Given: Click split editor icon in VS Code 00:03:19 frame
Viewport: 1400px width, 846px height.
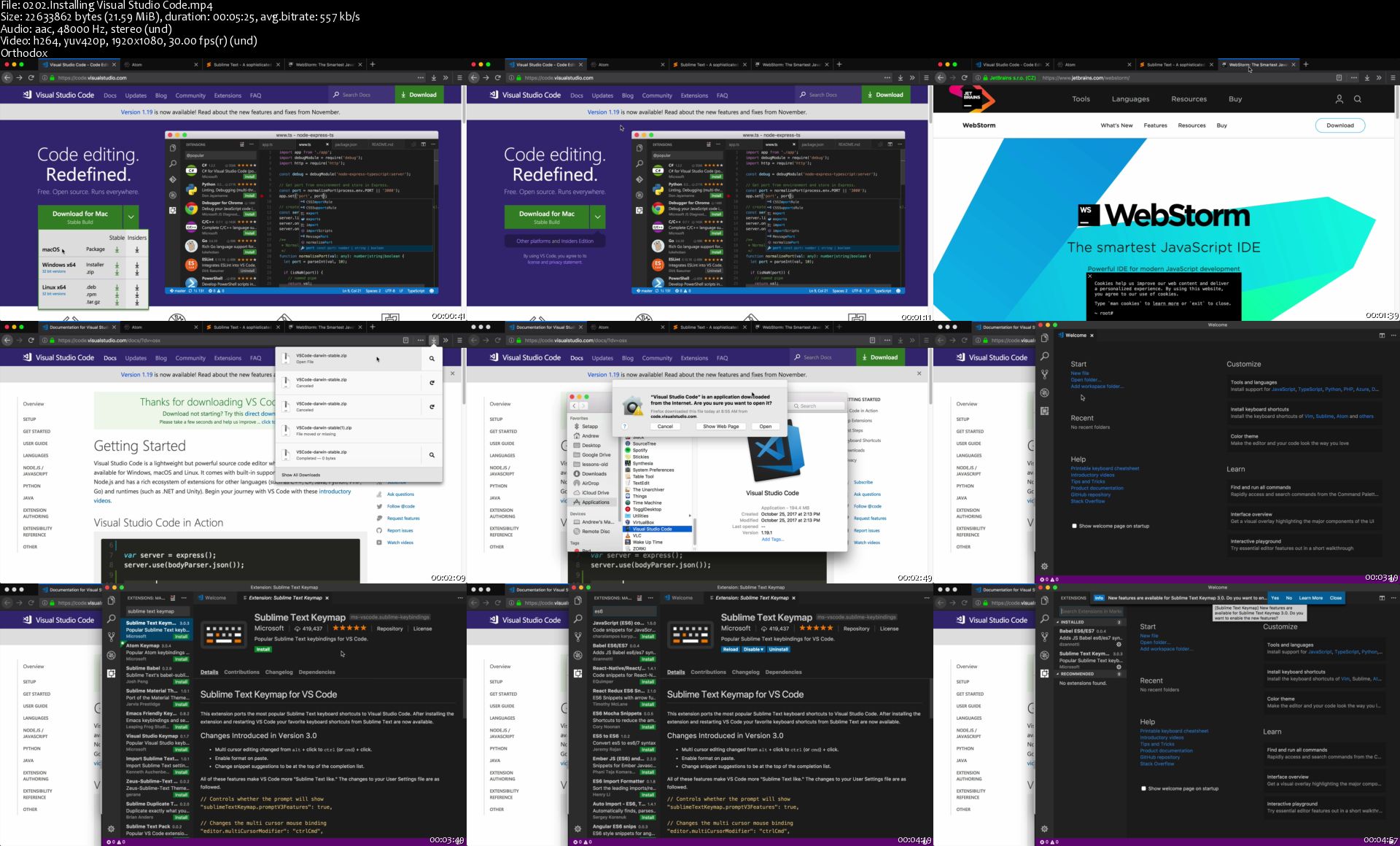Looking at the screenshot, I should 1382,335.
